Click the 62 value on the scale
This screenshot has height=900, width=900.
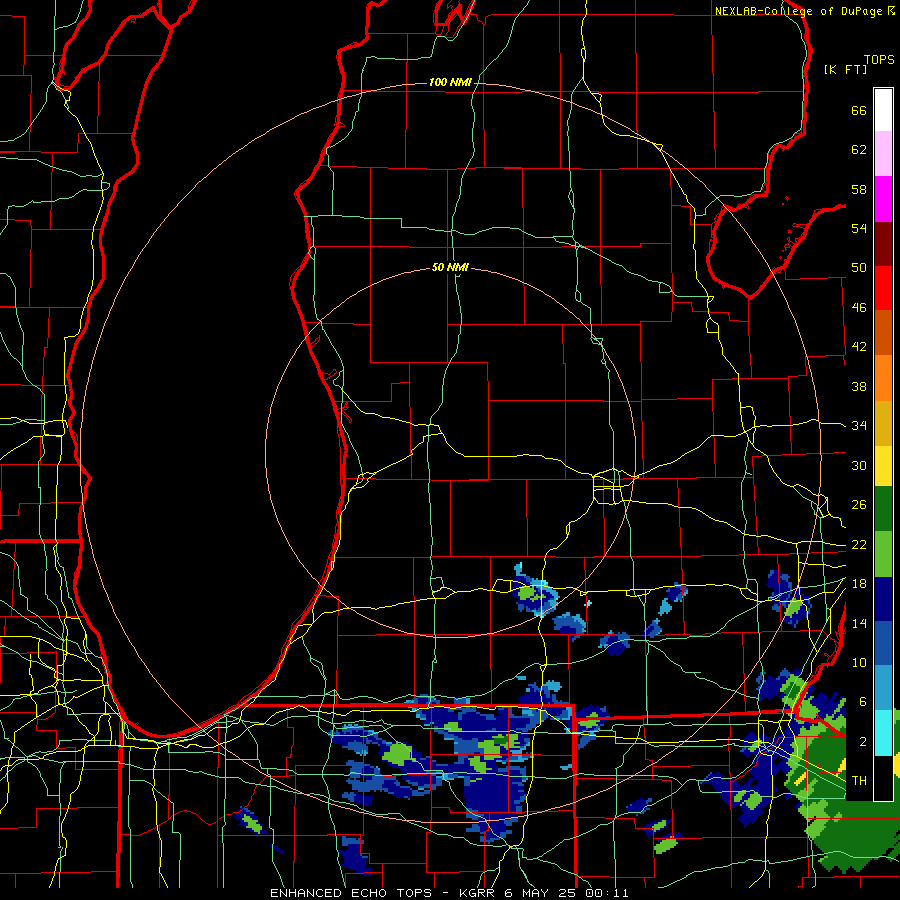pos(859,150)
